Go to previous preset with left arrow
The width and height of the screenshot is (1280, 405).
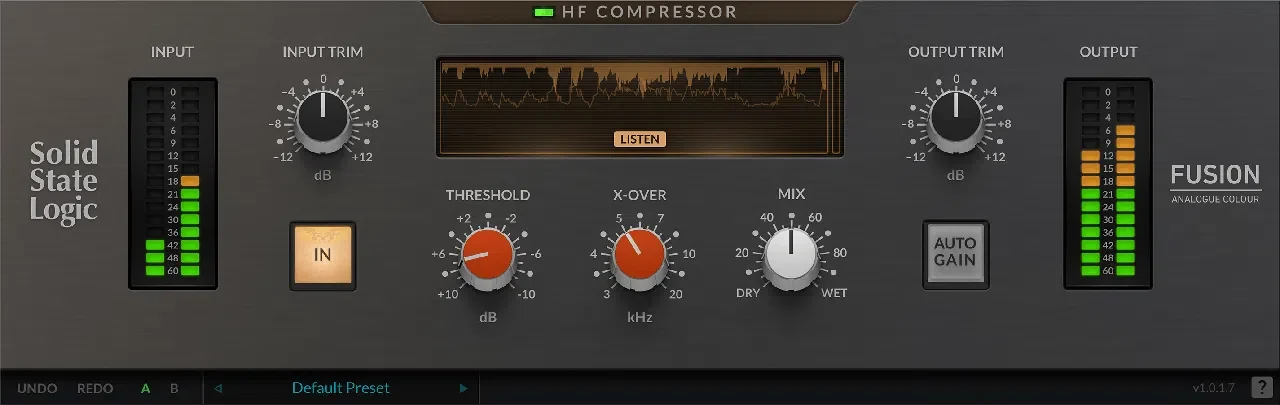[218, 388]
